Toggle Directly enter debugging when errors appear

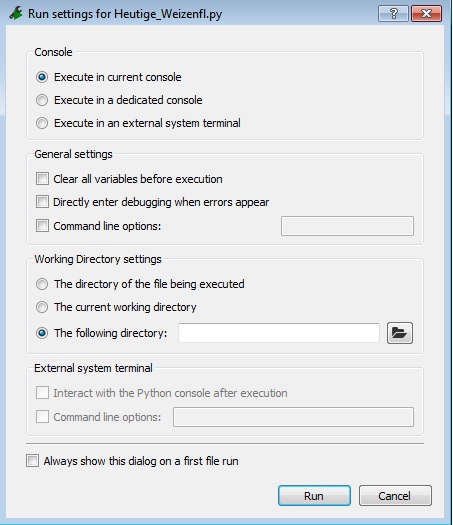42,202
